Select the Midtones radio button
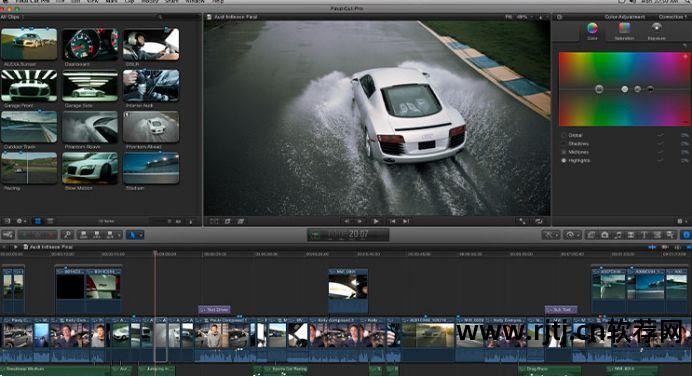692x377 pixels. click(564, 152)
